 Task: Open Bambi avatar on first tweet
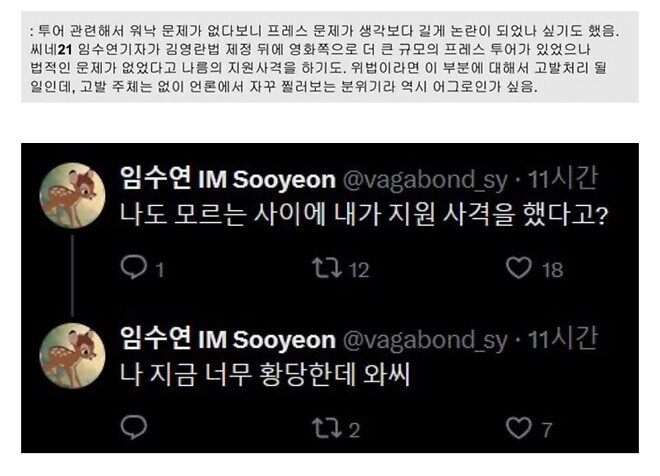[72, 195]
